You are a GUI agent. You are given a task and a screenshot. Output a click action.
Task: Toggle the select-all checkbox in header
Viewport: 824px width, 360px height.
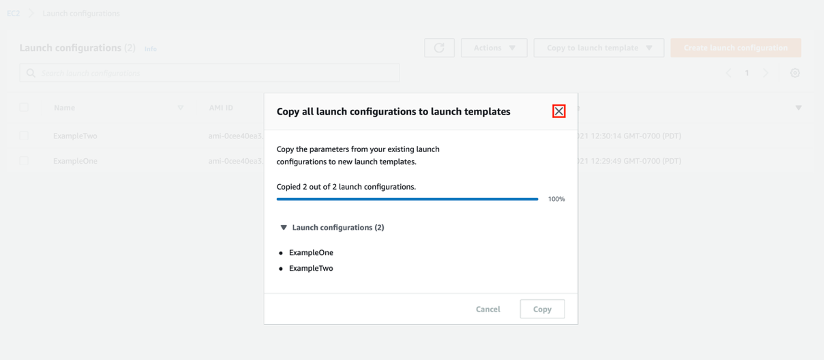pos(24,107)
